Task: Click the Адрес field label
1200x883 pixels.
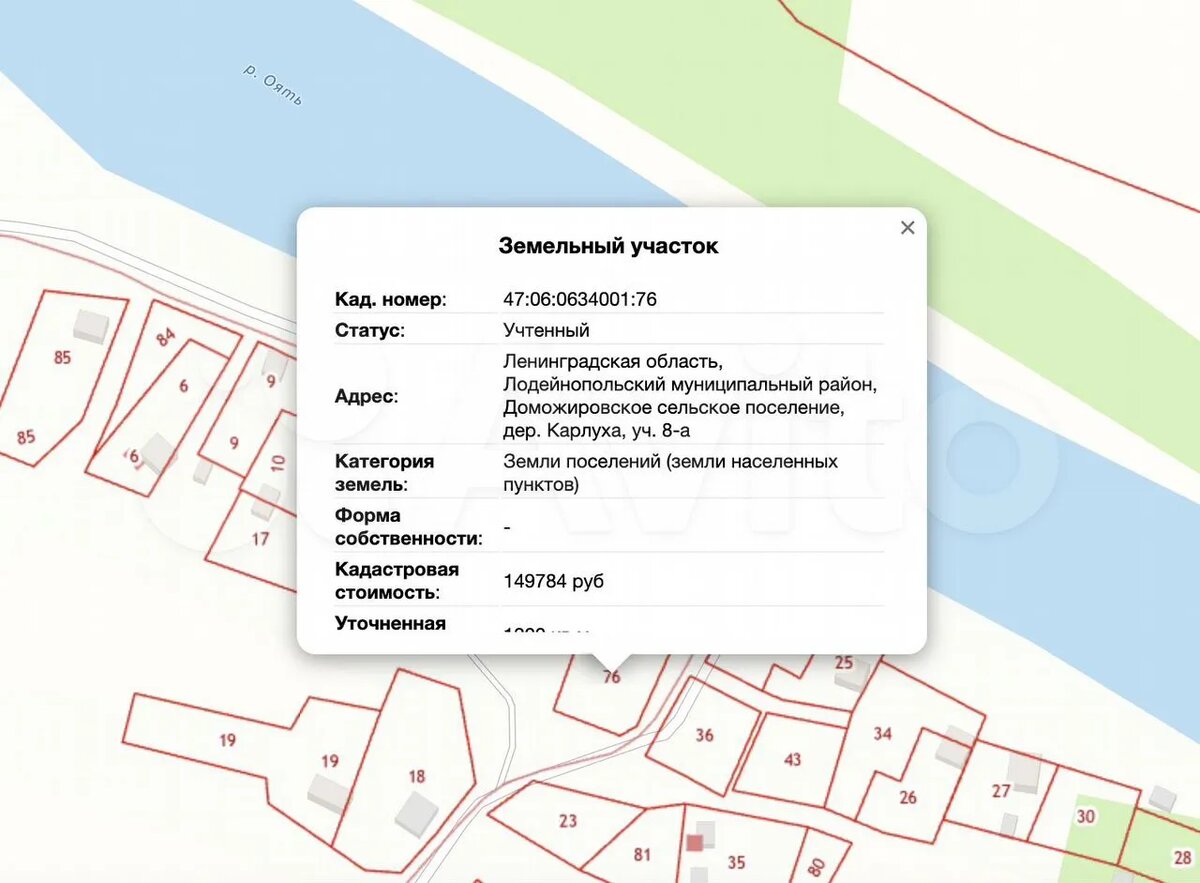Action: (366, 396)
